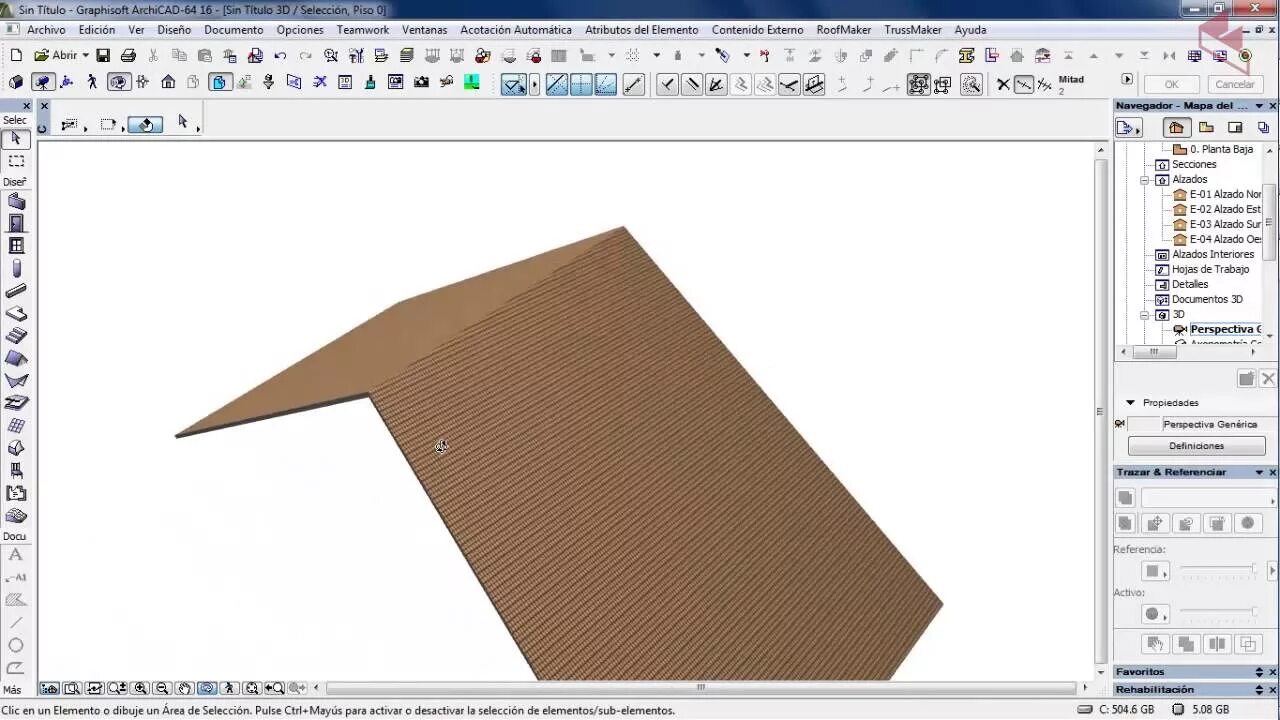Select the Door tool in the toolbox
This screenshot has width=1280, height=720.
16,224
